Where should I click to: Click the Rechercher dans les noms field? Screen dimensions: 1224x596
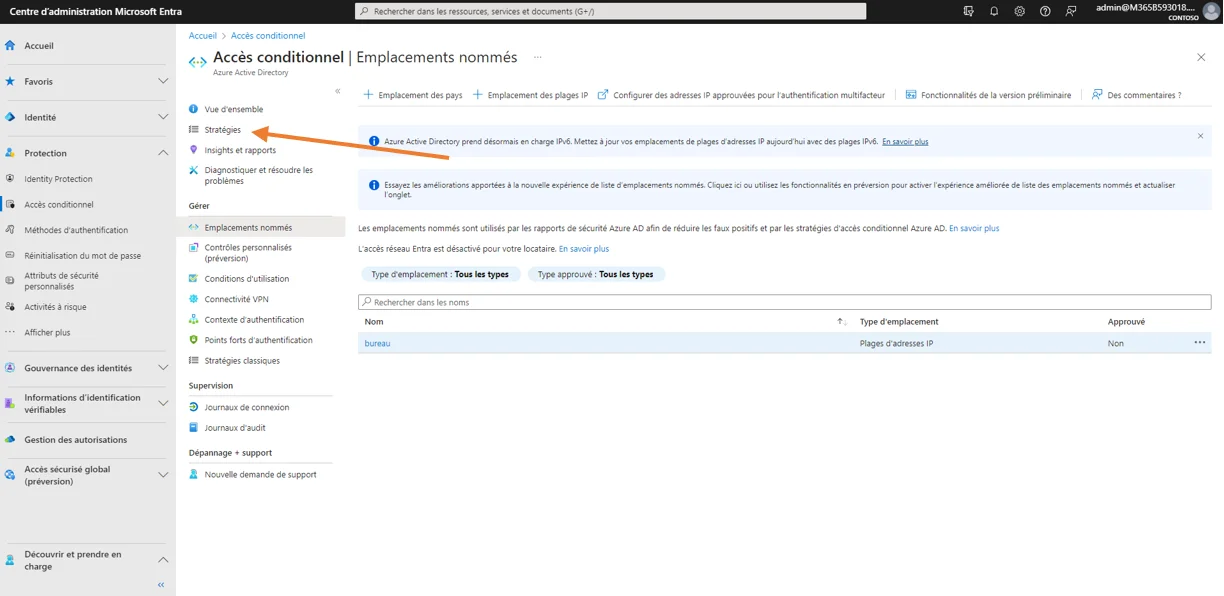click(784, 302)
